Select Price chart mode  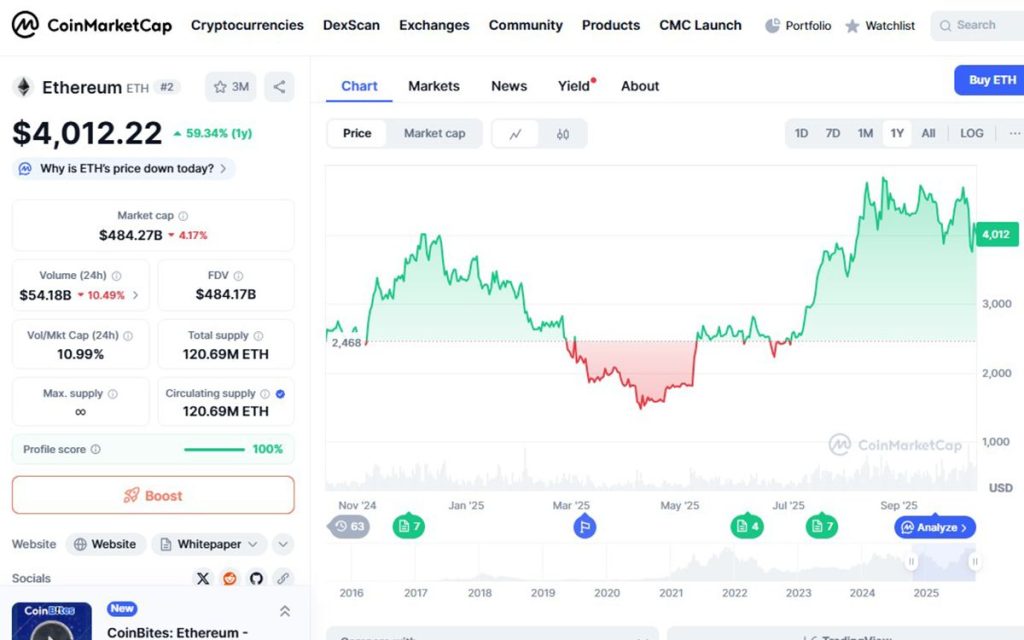coord(357,133)
